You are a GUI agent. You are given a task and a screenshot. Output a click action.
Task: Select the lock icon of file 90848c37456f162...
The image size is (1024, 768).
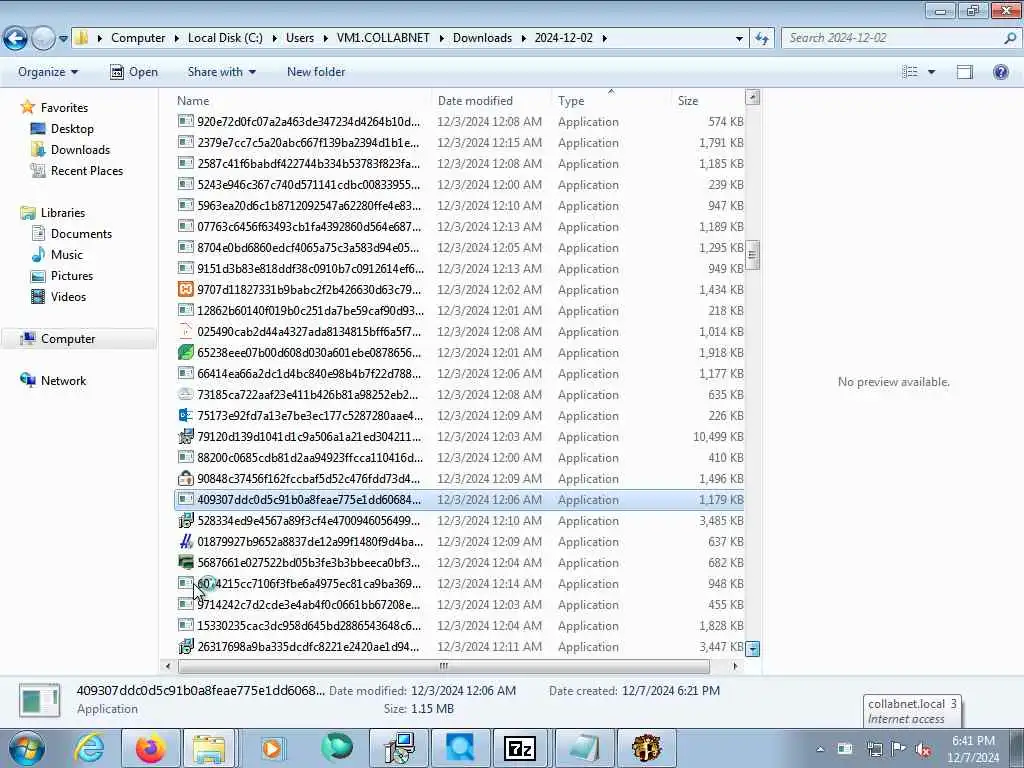(x=185, y=479)
